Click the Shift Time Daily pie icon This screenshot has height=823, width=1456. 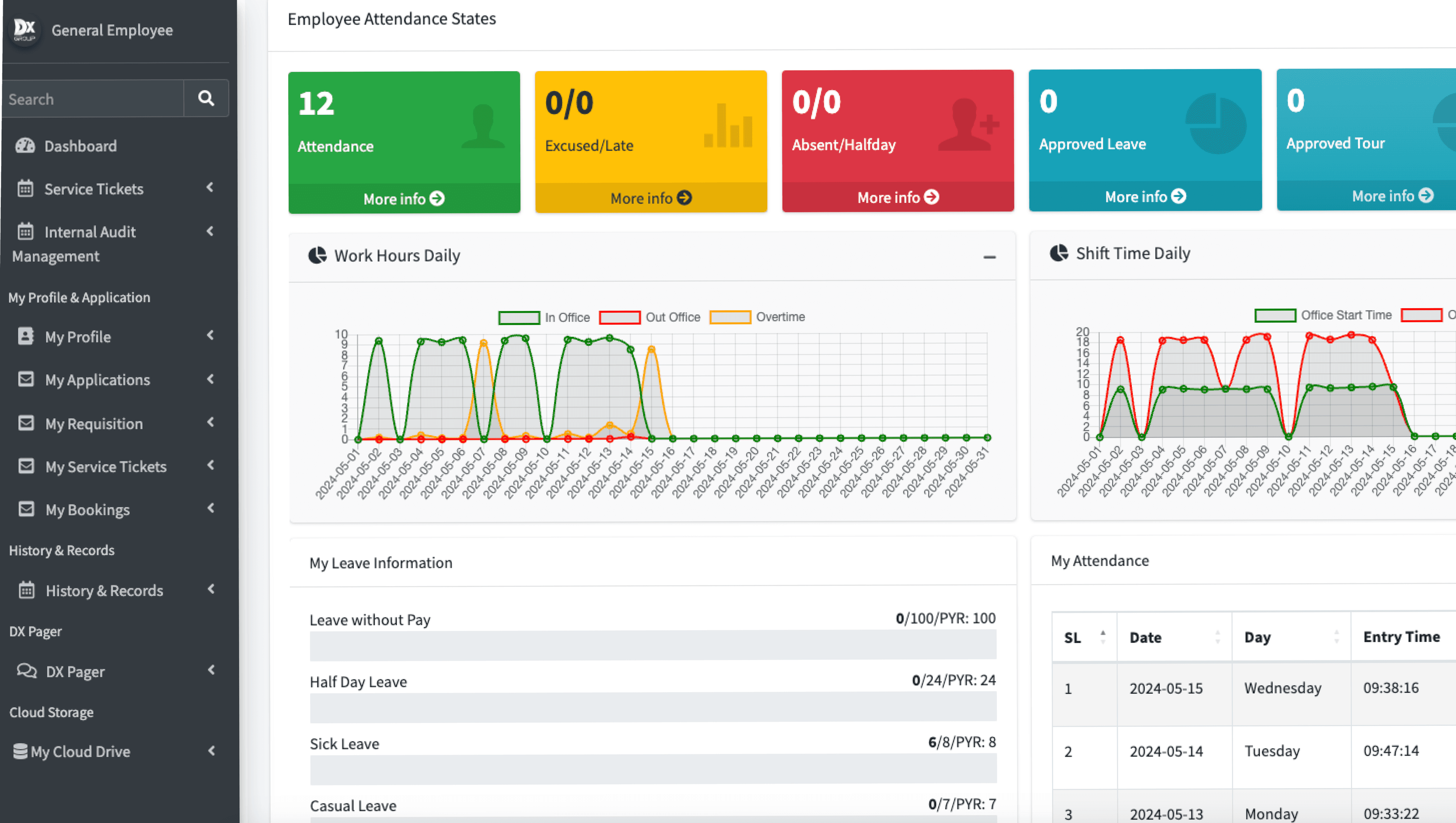(x=1059, y=253)
